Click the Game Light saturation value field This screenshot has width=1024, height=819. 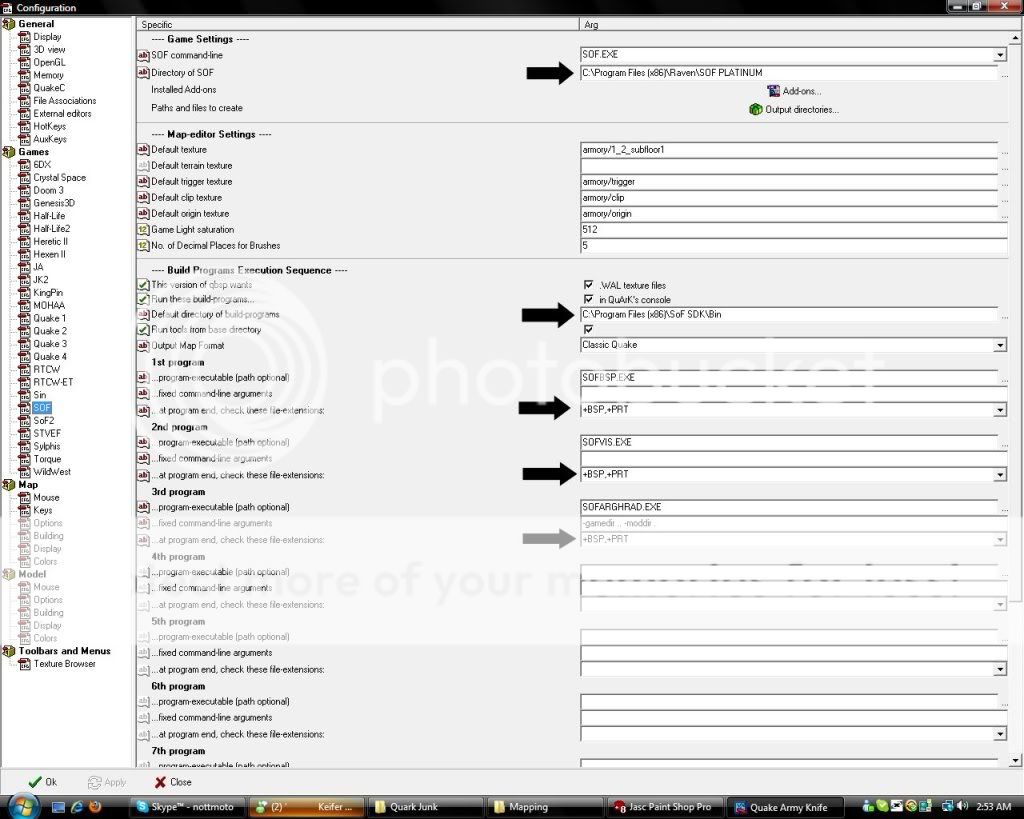pos(793,230)
